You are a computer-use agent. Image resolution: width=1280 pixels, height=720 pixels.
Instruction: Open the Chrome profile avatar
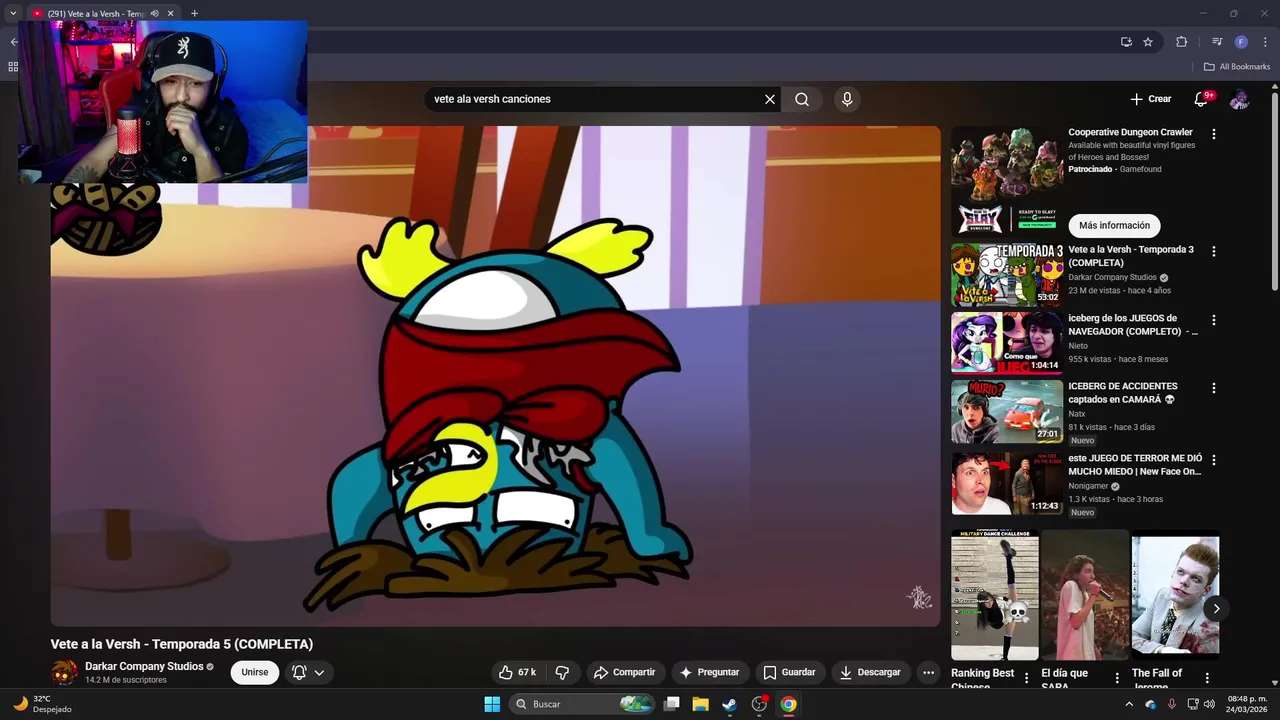tap(1241, 42)
